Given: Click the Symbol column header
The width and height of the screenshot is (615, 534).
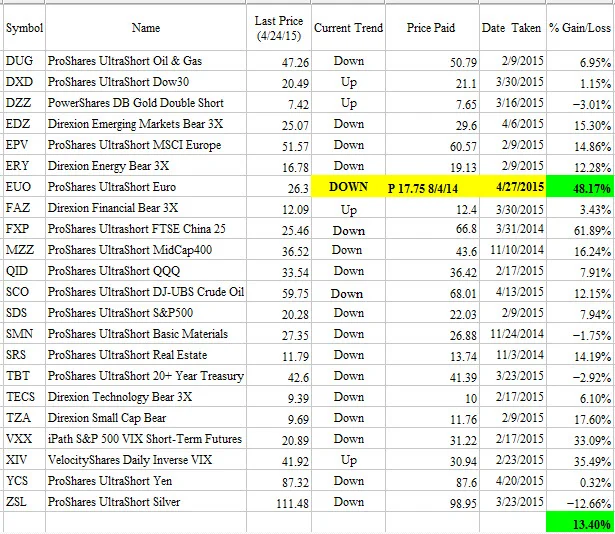Looking at the screenshot, I should (x=24, y=28).
